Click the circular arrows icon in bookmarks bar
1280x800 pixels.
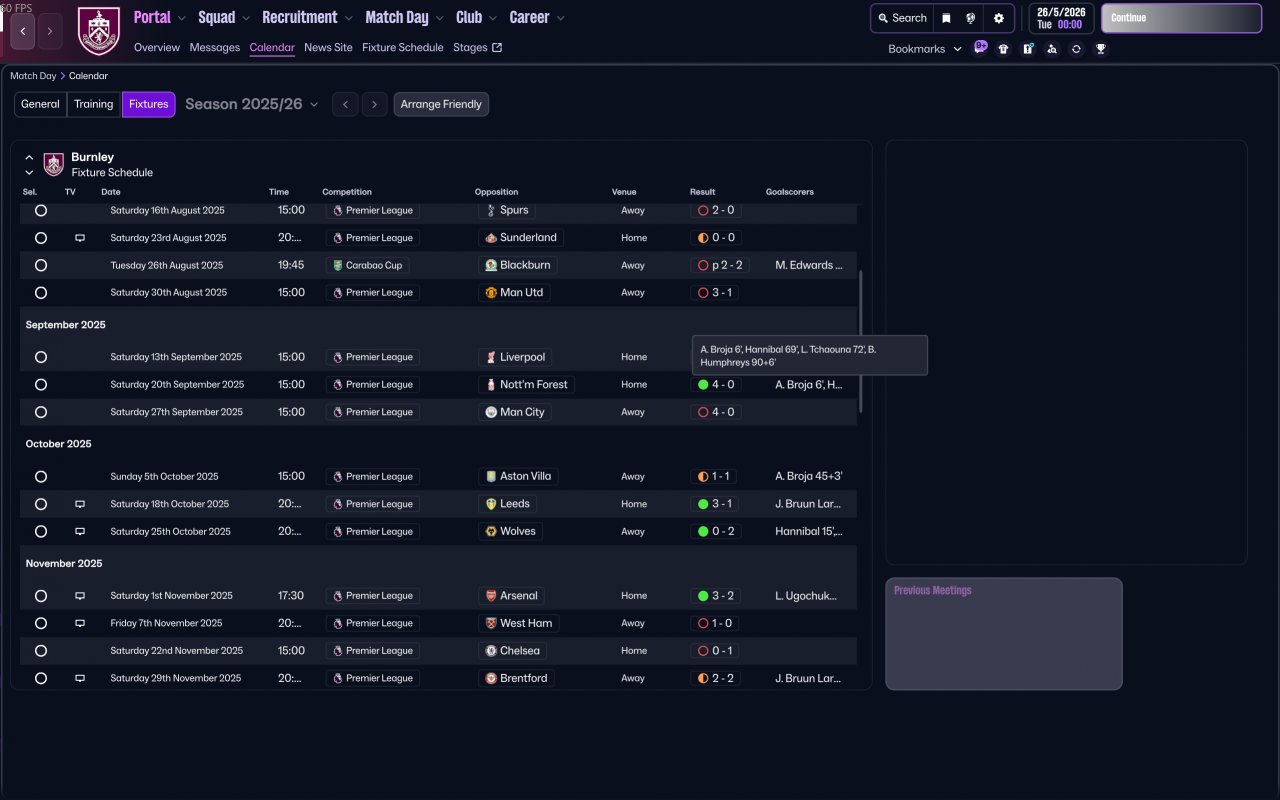point(1076,49)
